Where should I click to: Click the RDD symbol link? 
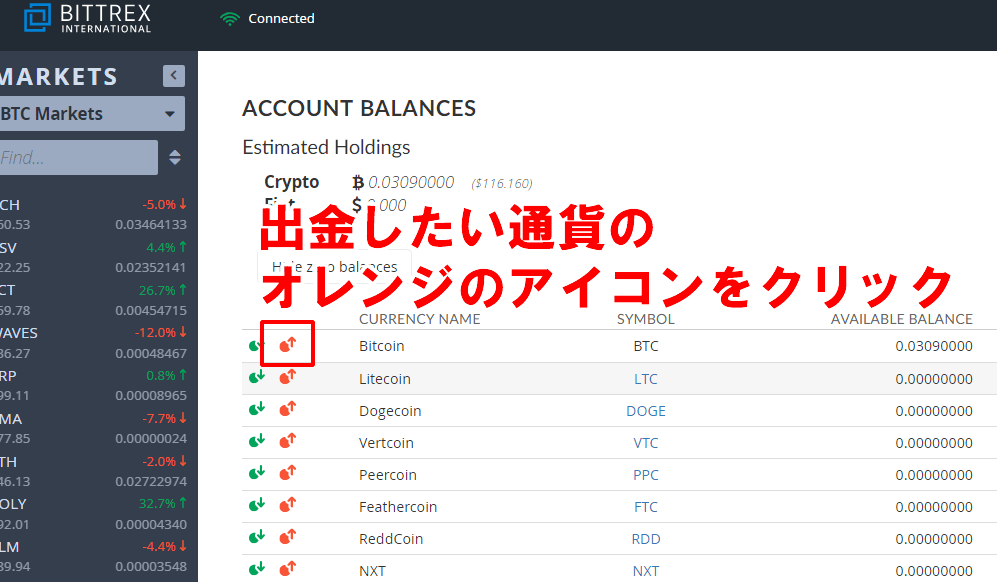point(646,539)
